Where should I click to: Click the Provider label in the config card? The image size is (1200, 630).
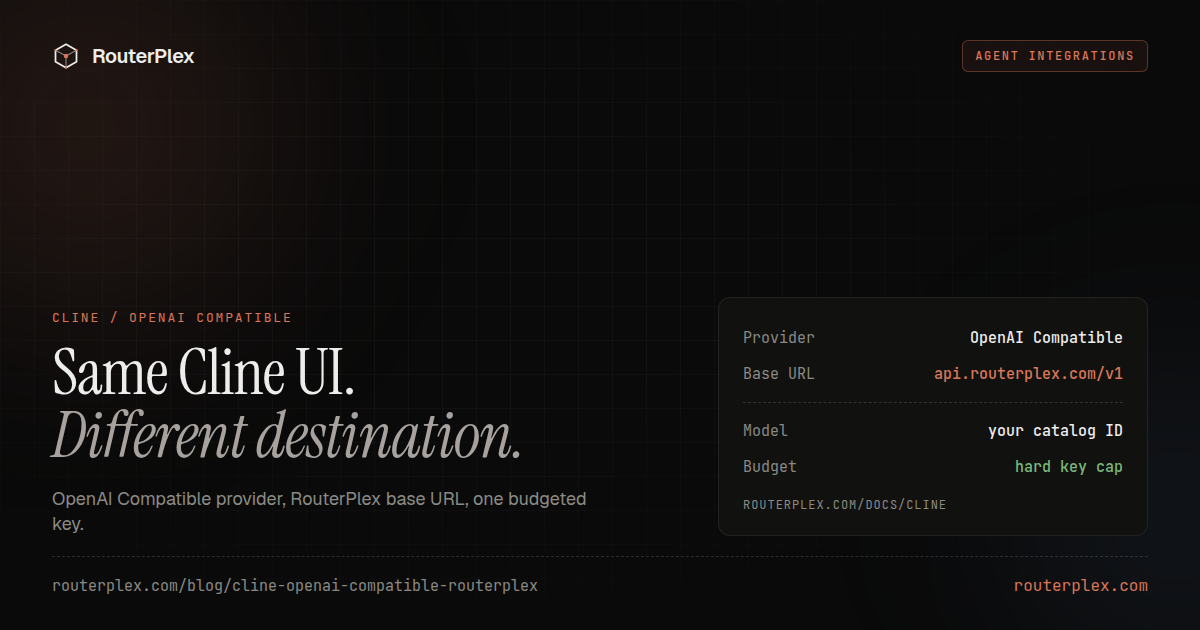[x=779, y=338]
